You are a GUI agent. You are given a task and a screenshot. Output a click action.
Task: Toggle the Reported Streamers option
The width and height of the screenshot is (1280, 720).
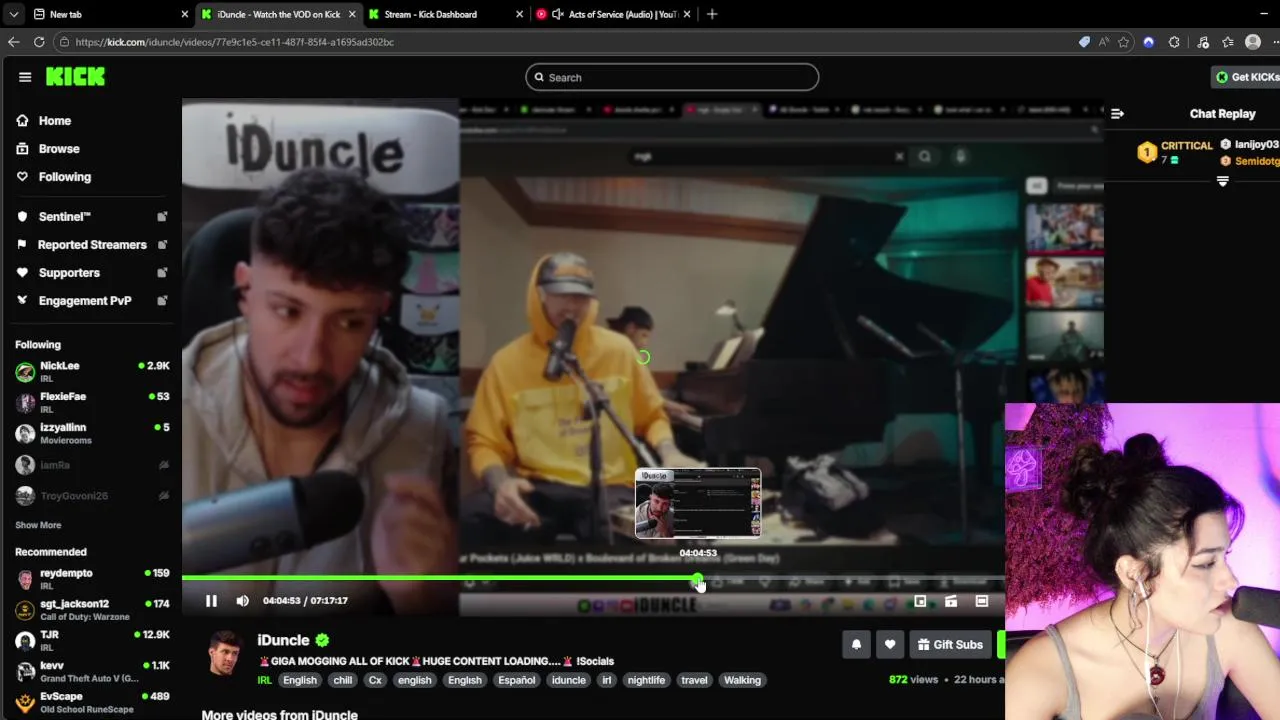pyautogui.click(x=91, y=245)
